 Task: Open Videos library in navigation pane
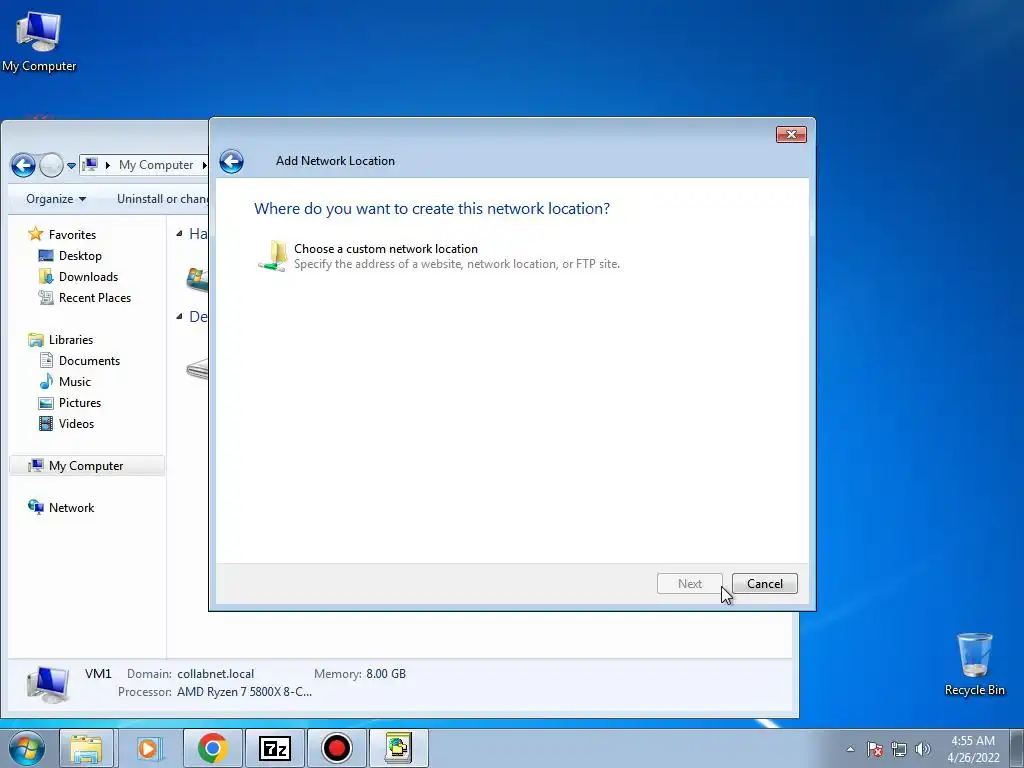click(76, 424)
